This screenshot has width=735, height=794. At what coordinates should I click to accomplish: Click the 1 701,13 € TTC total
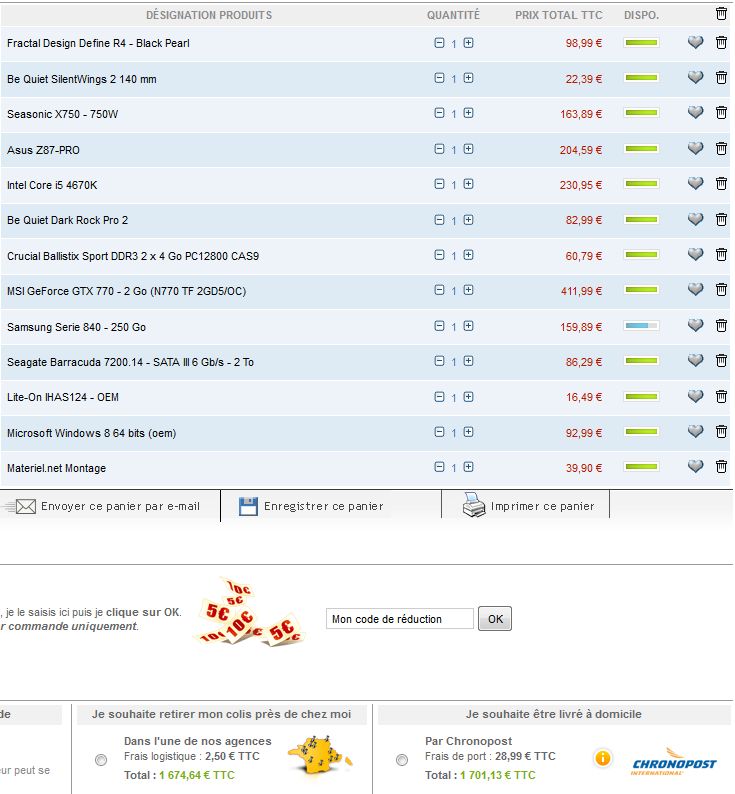pyautogui.click(x=498, y=775)
